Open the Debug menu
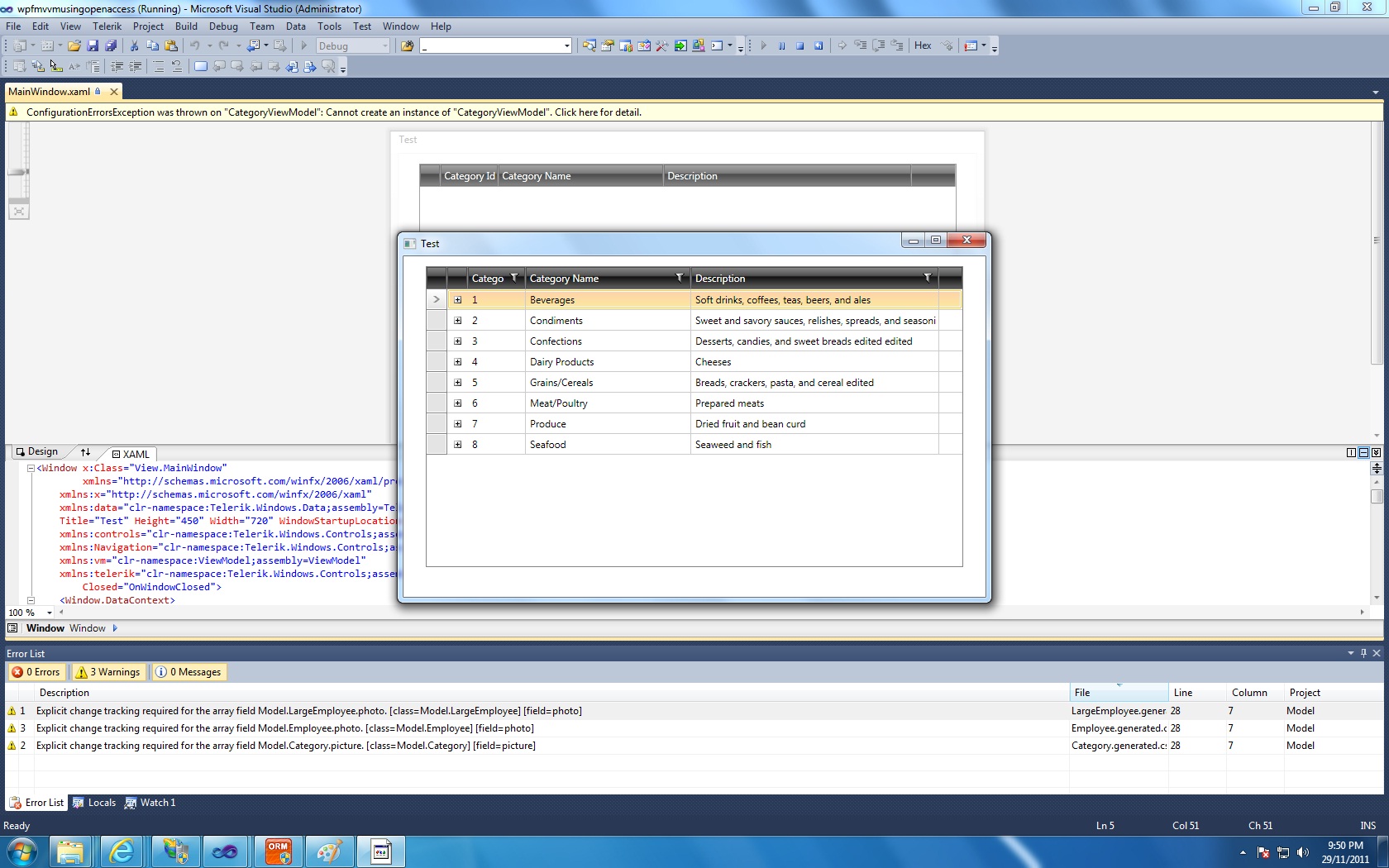1389x868 pixels. (223, 26)
